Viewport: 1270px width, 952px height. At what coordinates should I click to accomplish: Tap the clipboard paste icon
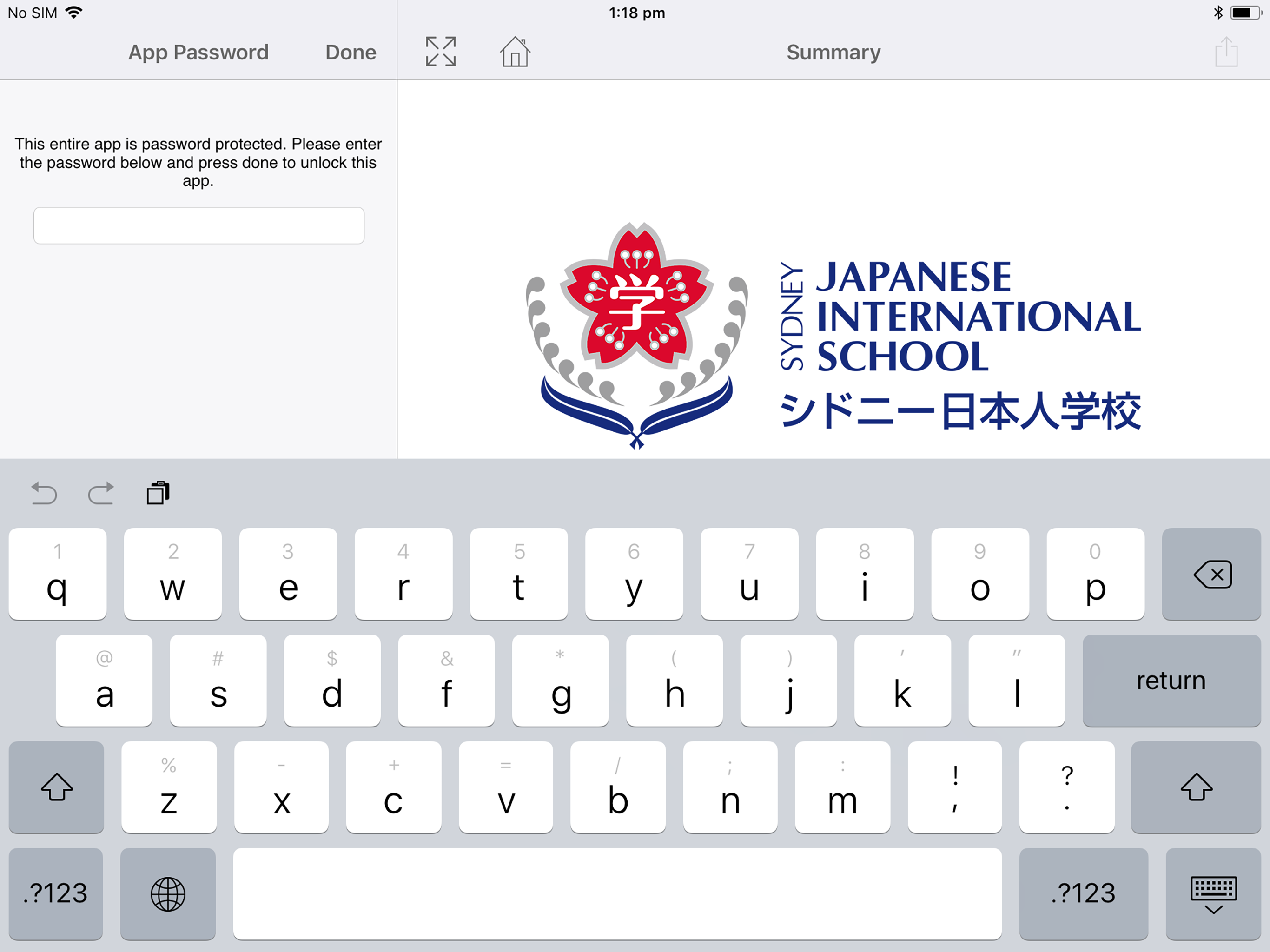tap(158, 493)
